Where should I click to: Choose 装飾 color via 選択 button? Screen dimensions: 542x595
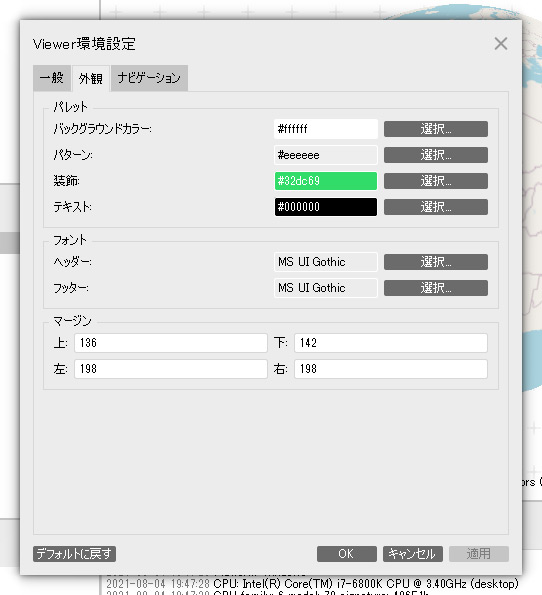point(436,181)
